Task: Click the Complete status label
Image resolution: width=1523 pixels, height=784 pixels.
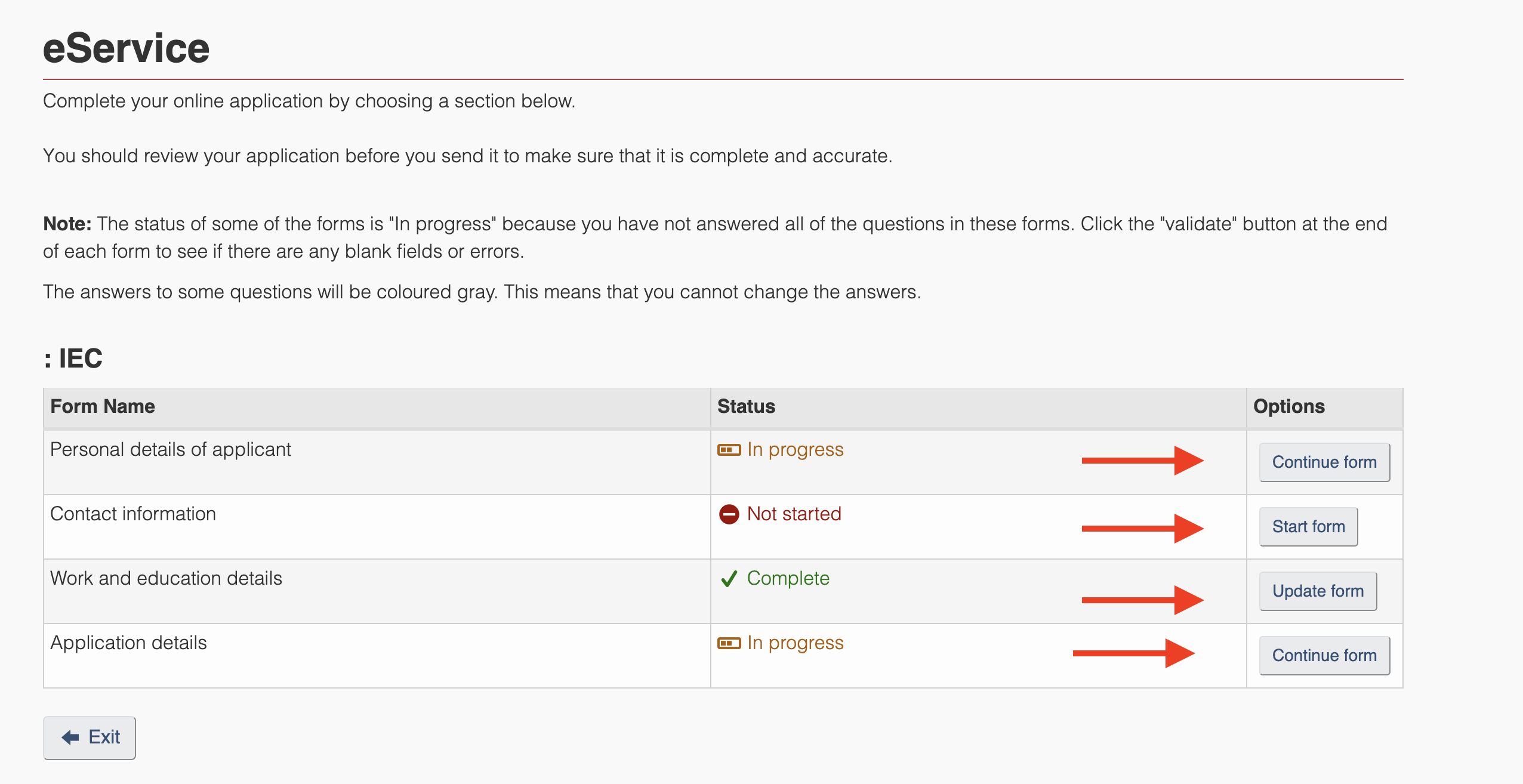Action: (x=788, y=578)
